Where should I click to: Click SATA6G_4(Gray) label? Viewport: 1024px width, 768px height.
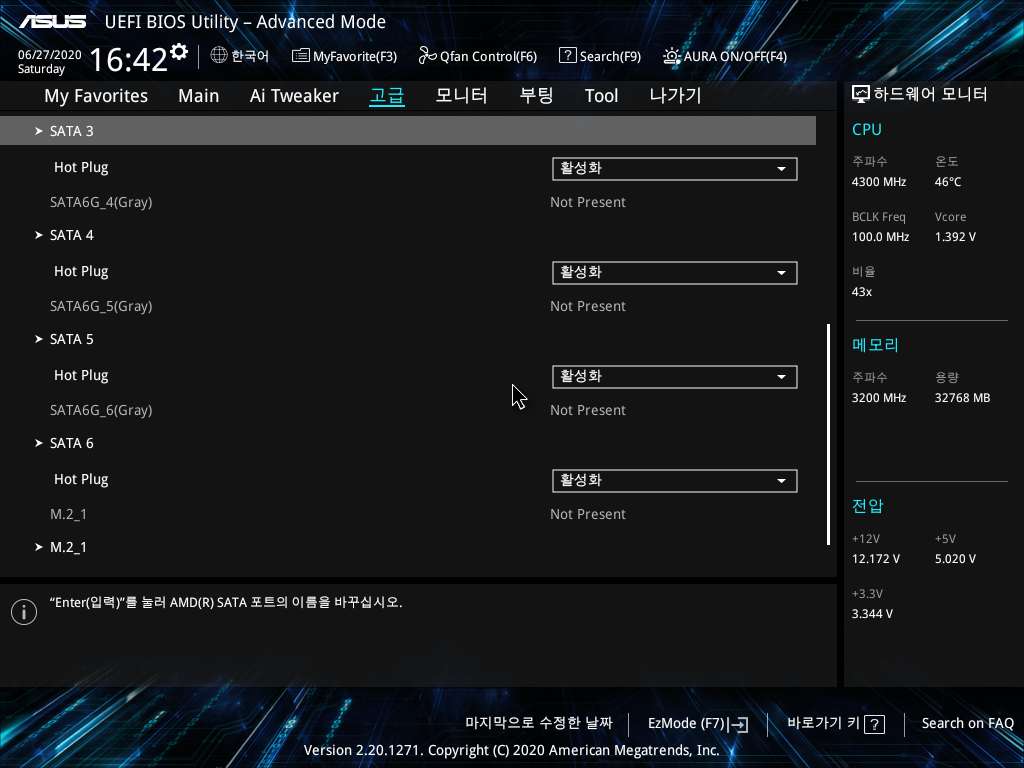coord(101,202)
